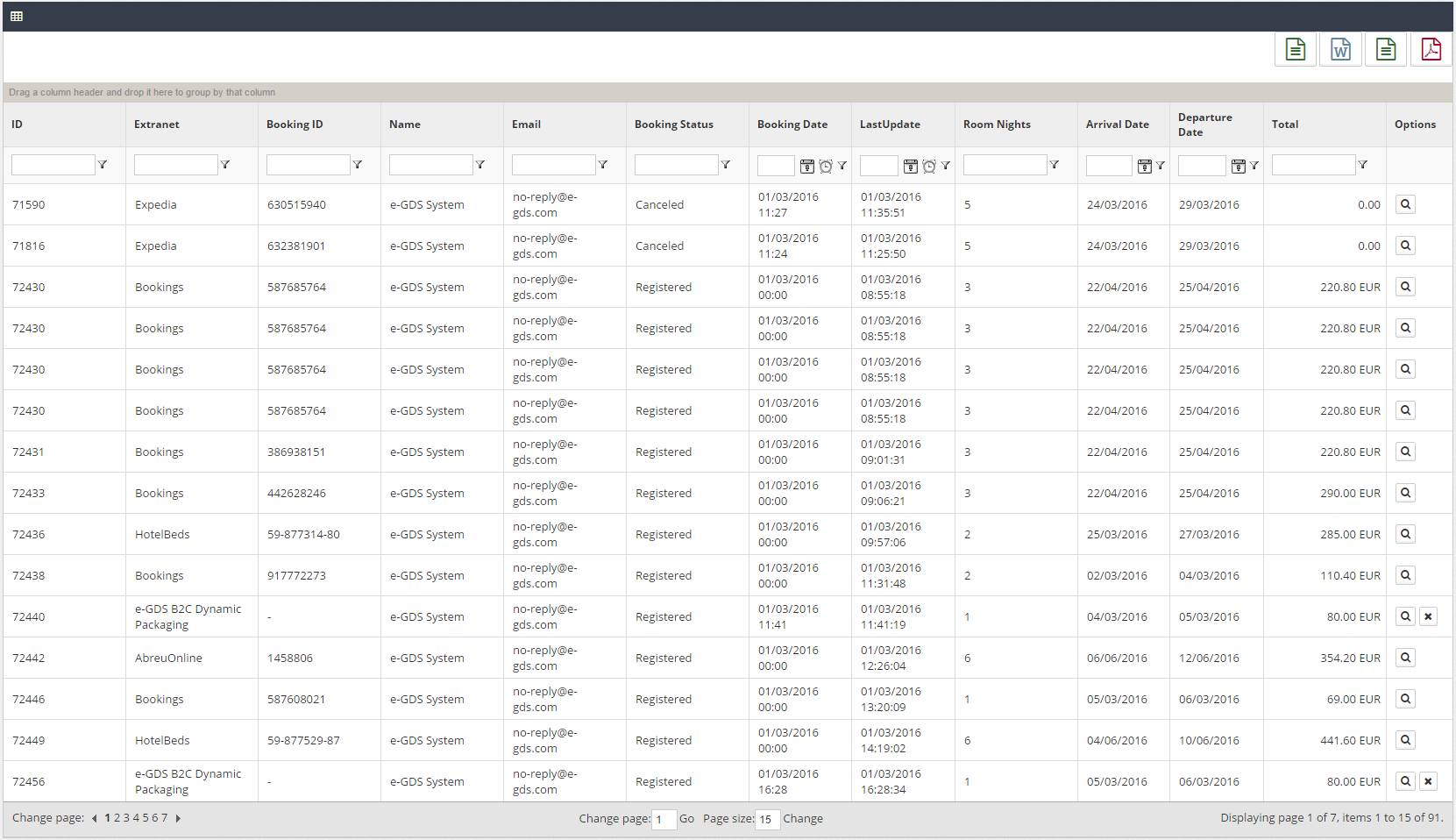Open the filter menu for the LastUpdate column
This screenshot has height=840, width=1456.
[946, 165]
